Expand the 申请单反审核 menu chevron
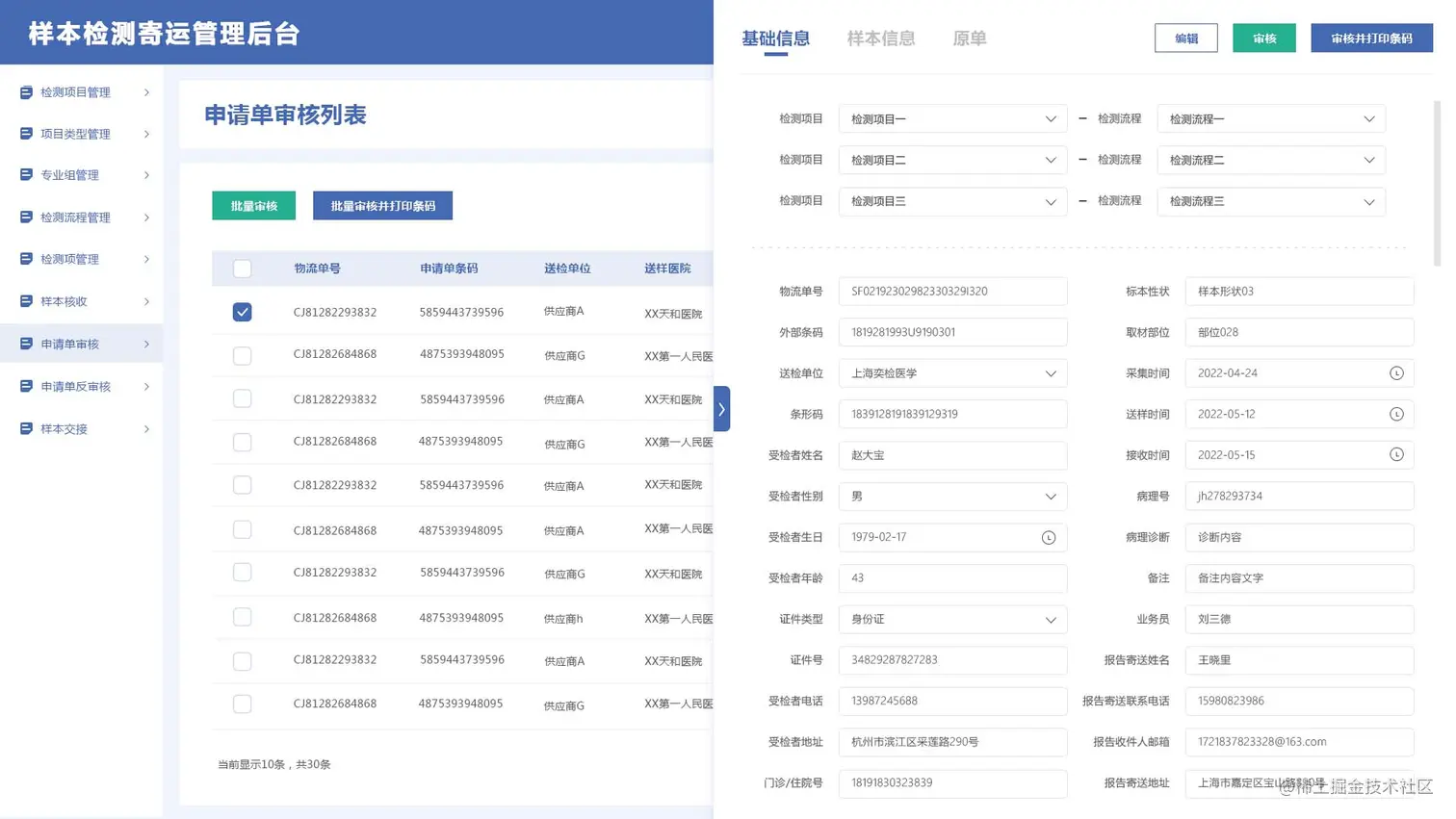1456x819 pixels. [146, 386]
